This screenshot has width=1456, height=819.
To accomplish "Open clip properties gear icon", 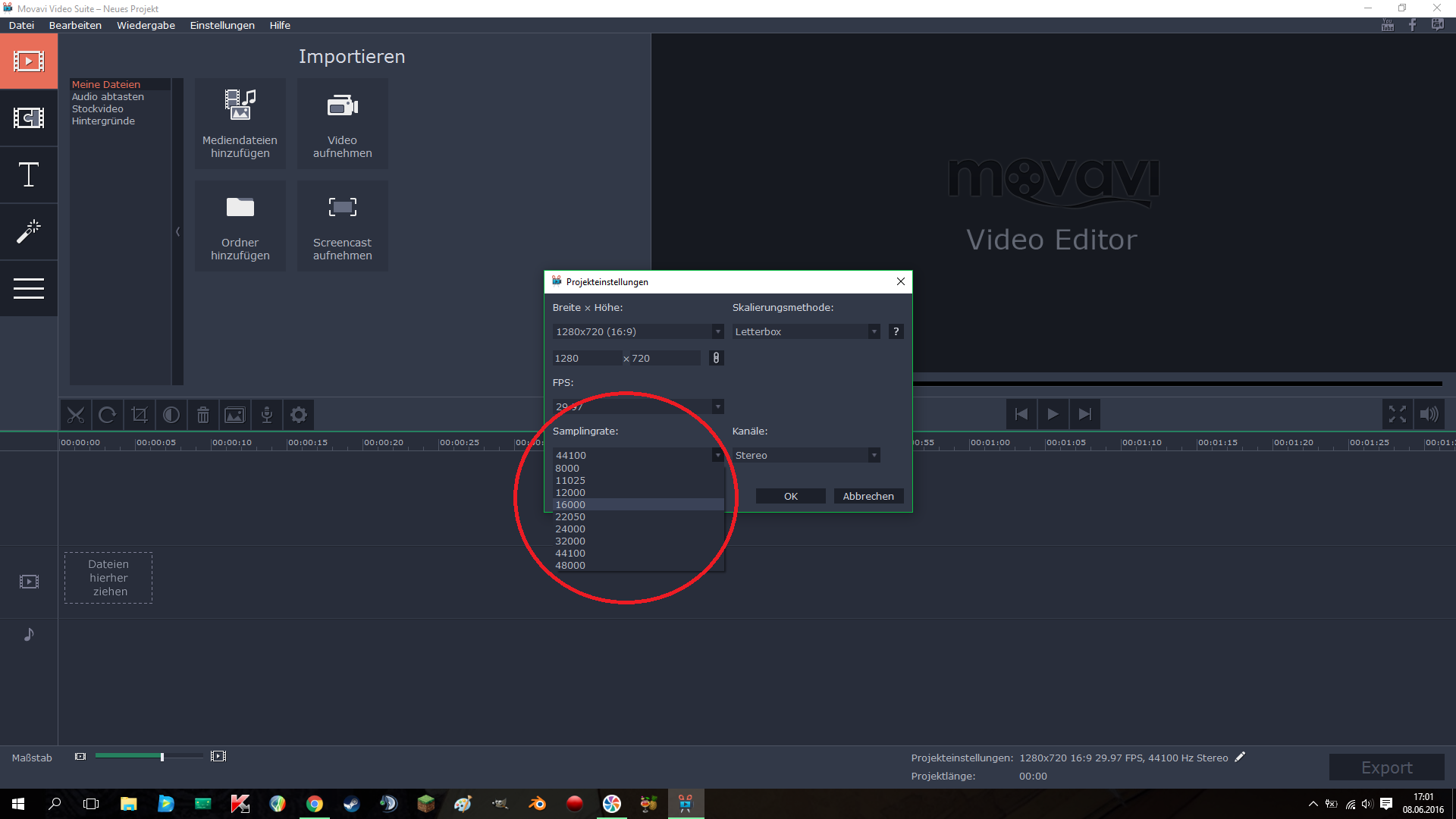I will pyautogui.click(x=299, y=415).
